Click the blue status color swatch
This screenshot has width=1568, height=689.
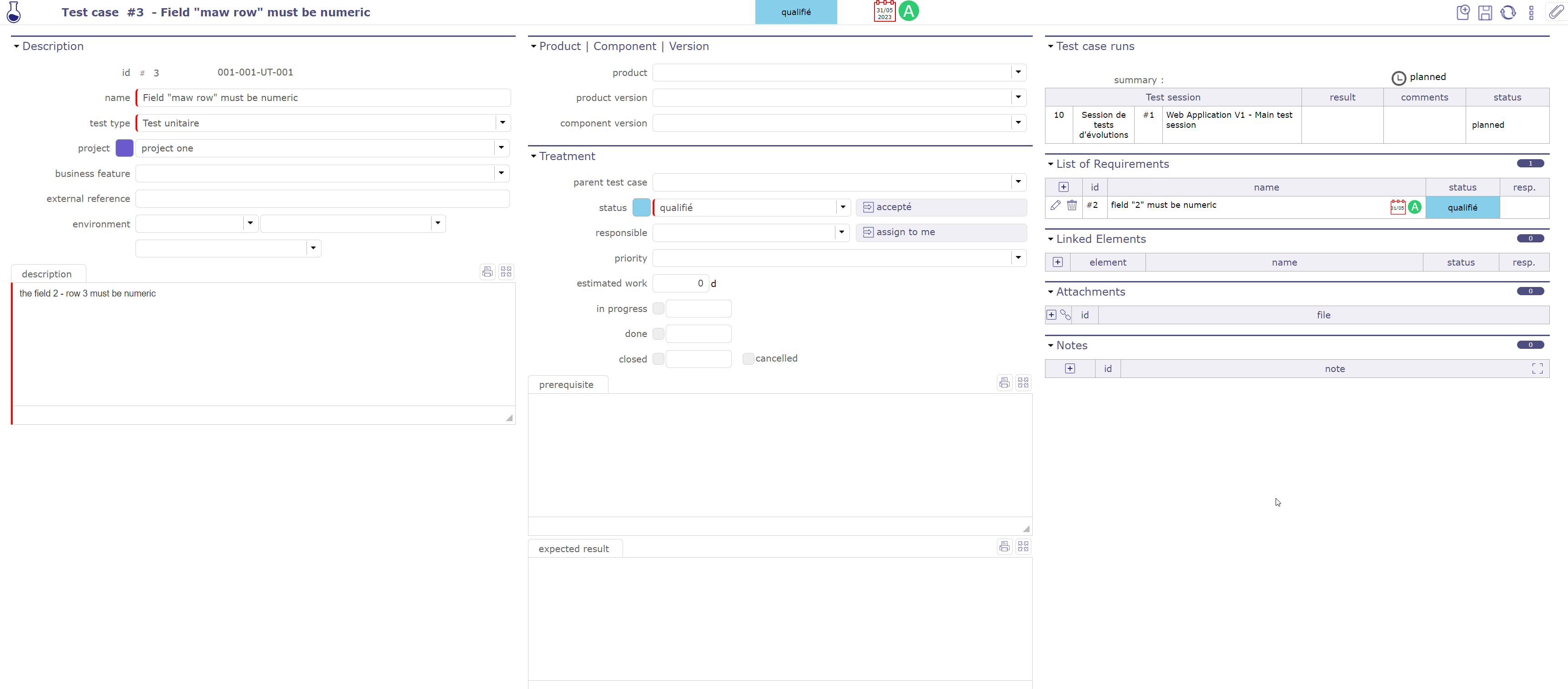[641, 207]
